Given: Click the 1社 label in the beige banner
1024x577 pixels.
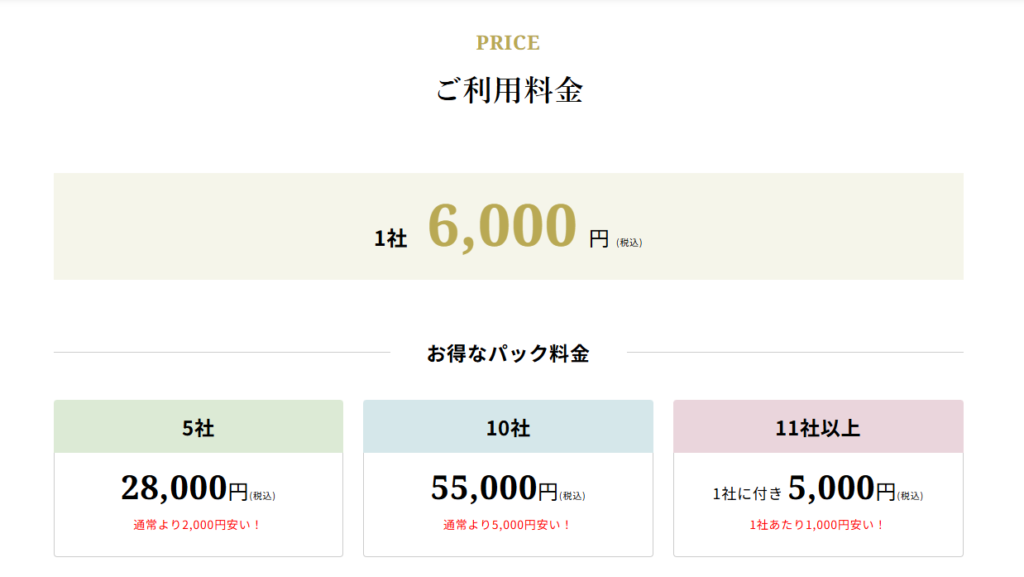Looking at the screenshot, I should tap(391, 239).
